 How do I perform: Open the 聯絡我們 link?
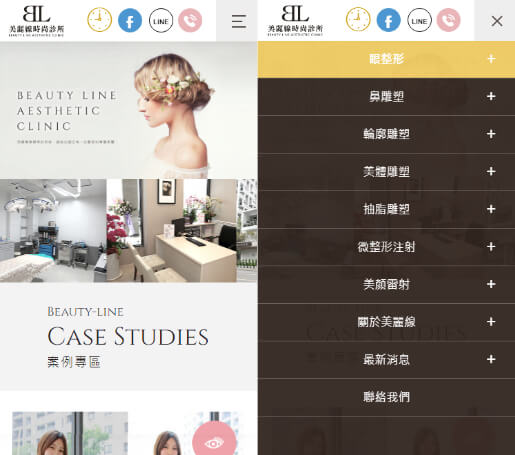pyautogui.click(x=386, y=397)
